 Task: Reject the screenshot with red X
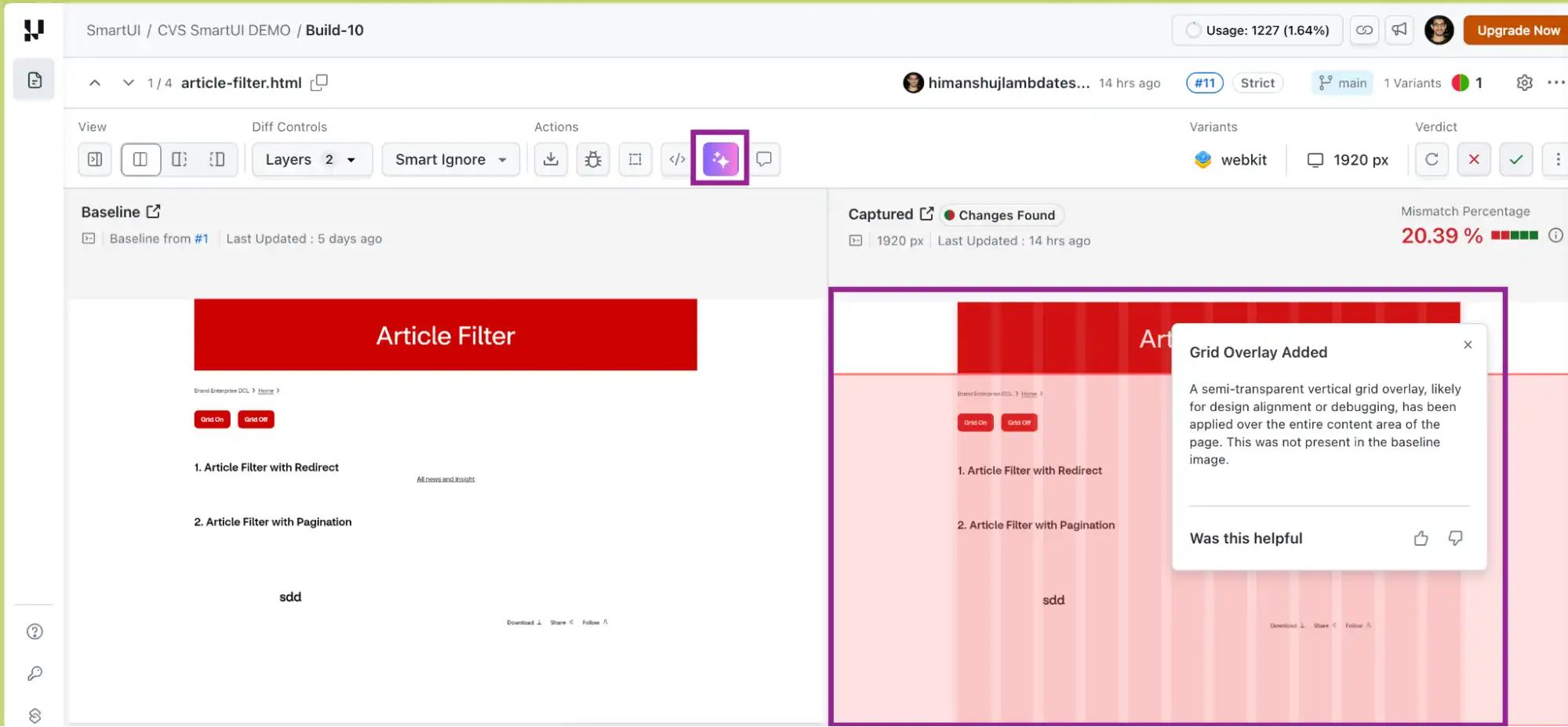[x=1474, y=159]
